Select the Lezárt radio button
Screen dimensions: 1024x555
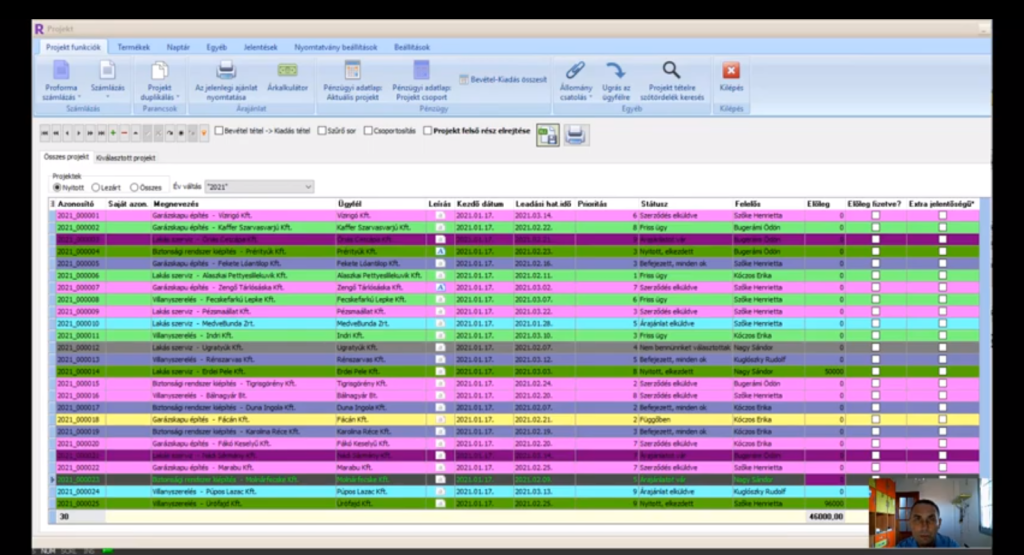[x=96, y=187]
